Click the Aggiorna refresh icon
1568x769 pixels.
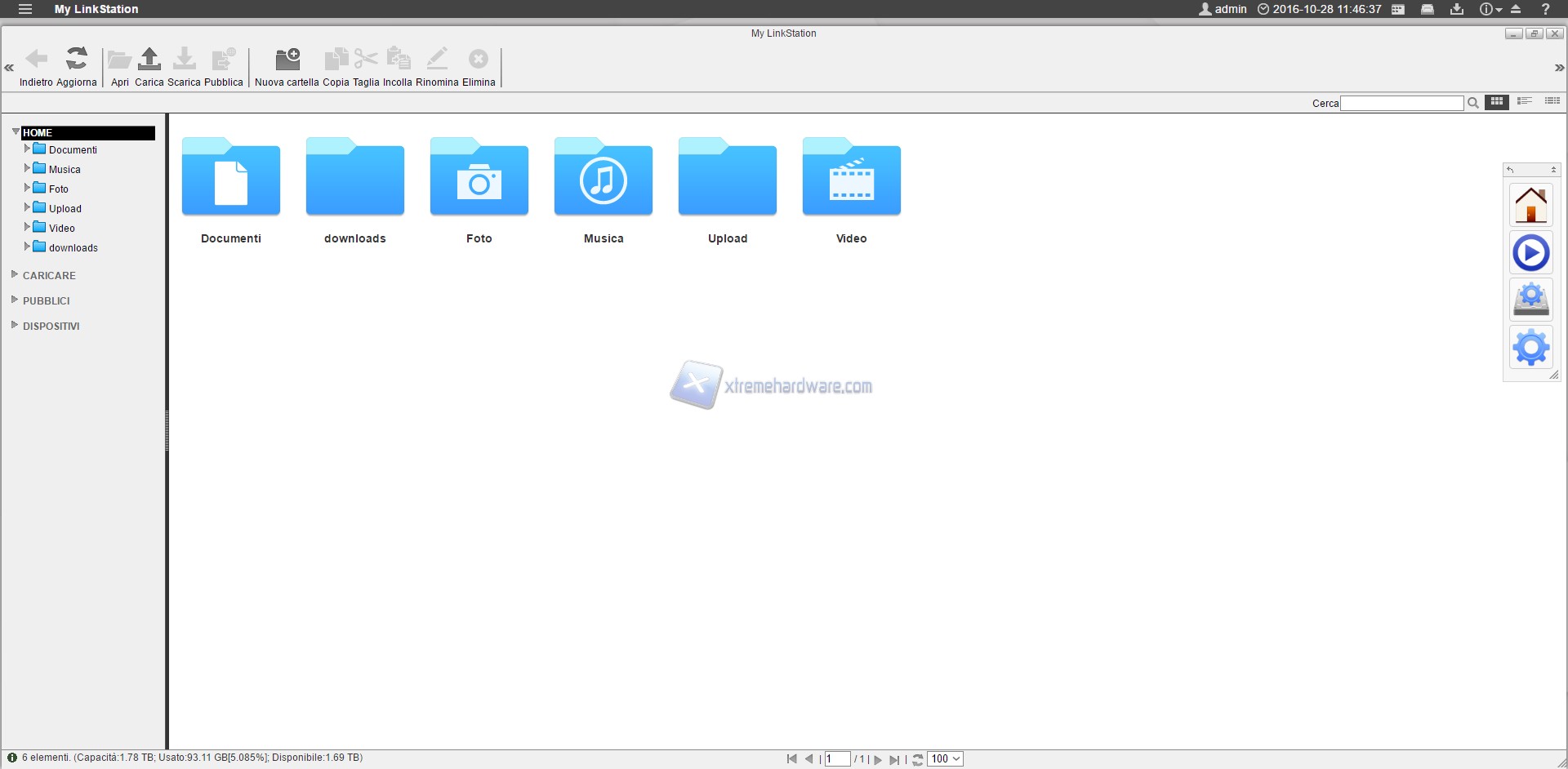77,59
